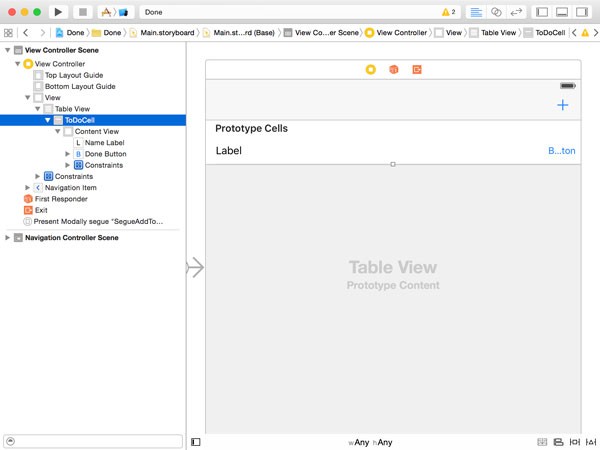
Task: Run the project with the Play button
Action: point(58,12)
